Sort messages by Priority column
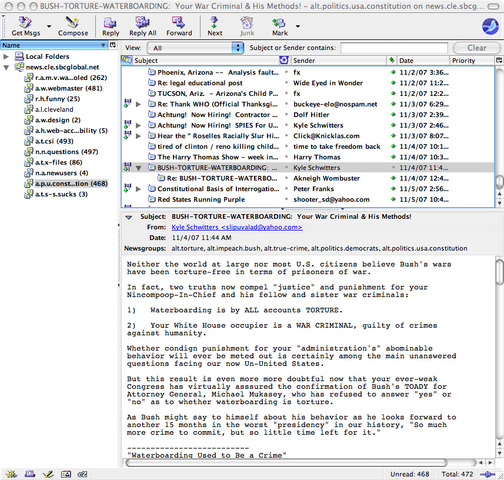The width and height of the screenshot is (504, 480). [x=471, y=61]
